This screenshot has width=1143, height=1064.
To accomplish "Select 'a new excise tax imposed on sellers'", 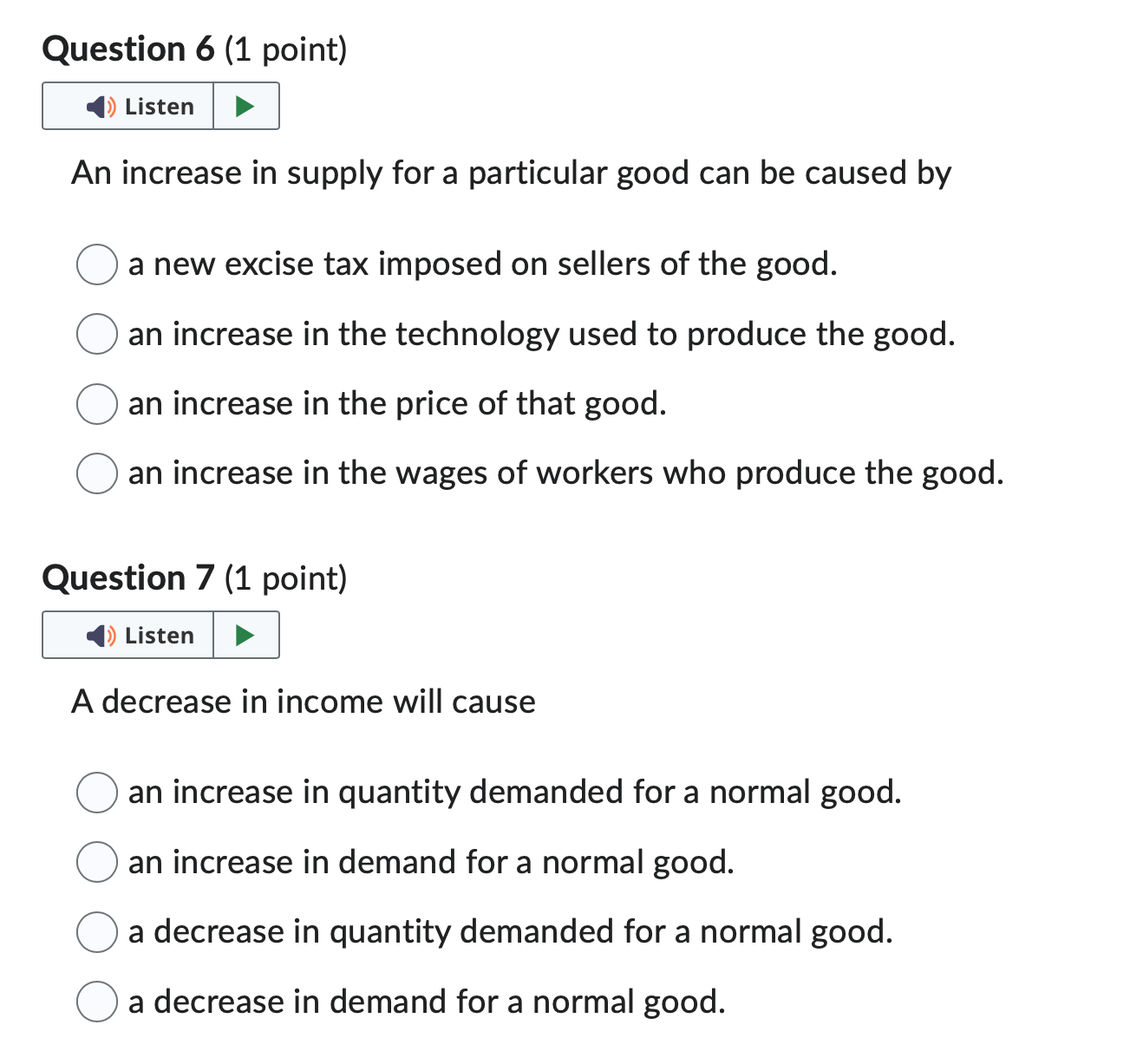I will (96, 264).
